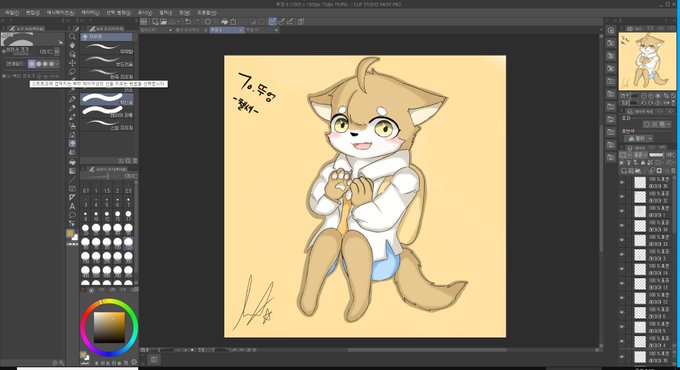
Task: Open the 편집 (Edit) menu
Action: coord(33,13)
